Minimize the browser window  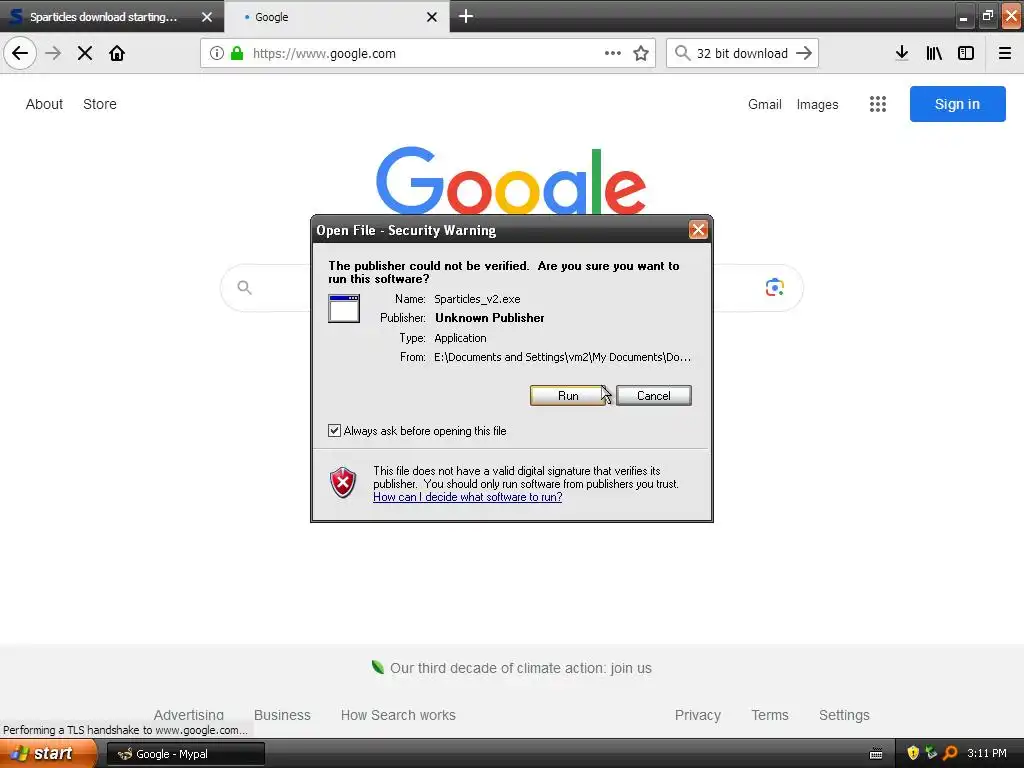click(964, 16)
